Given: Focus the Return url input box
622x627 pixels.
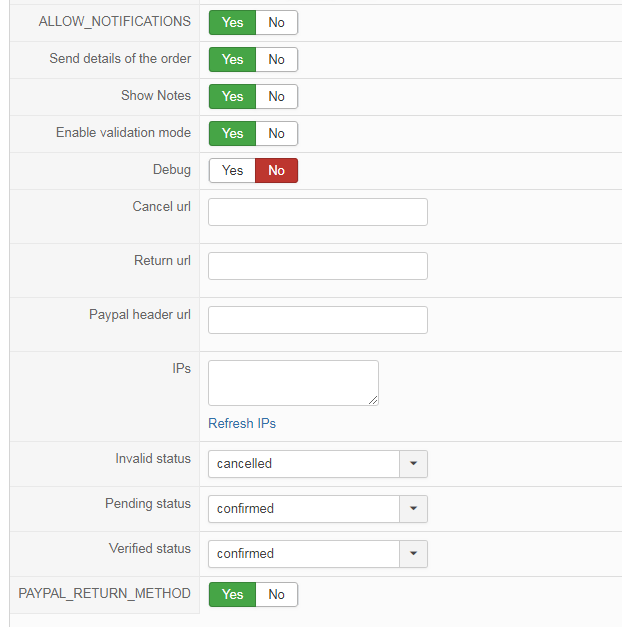Looking at the screenshot, I should 317,266.
